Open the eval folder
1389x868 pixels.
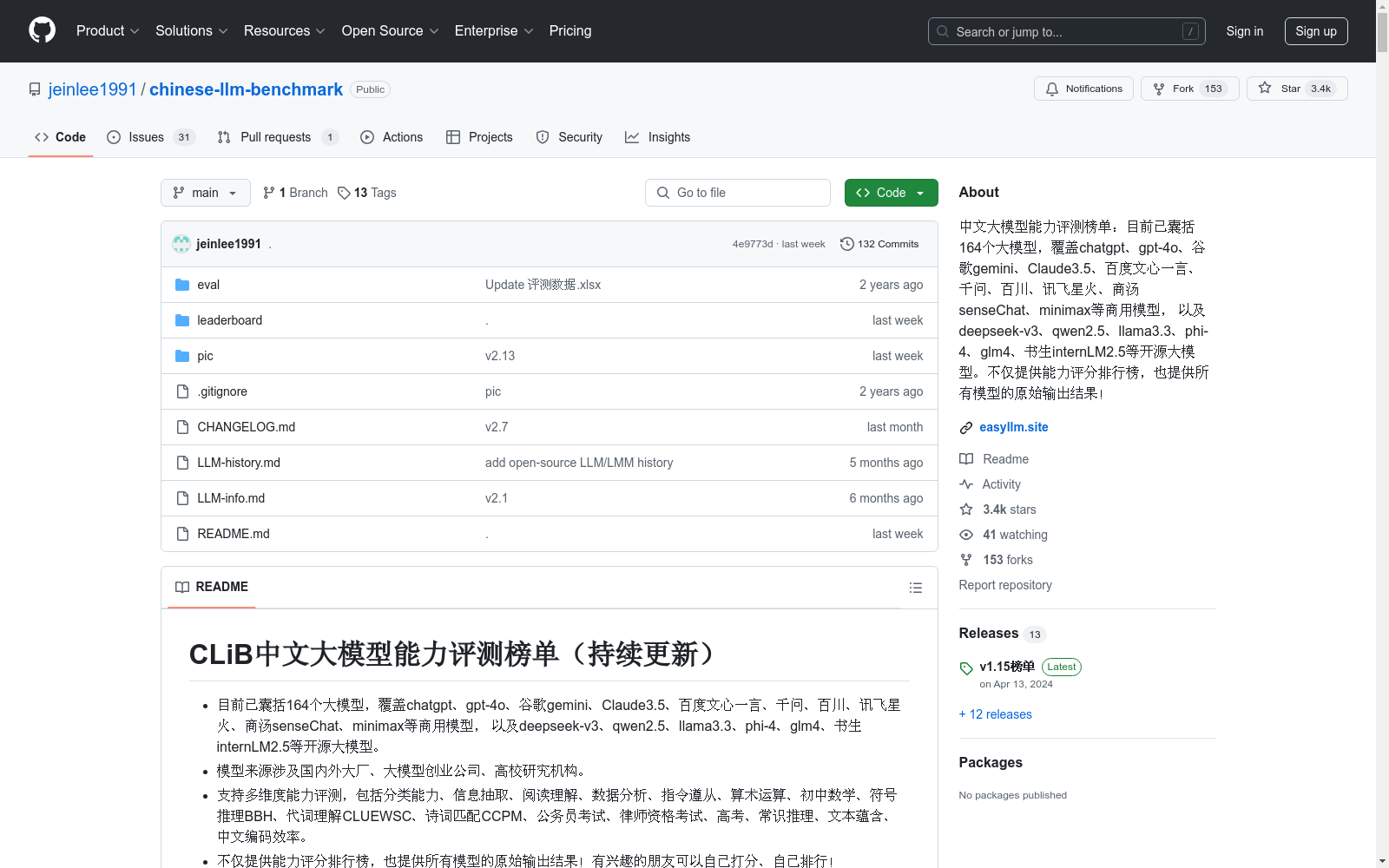click(x=208, y=285)
